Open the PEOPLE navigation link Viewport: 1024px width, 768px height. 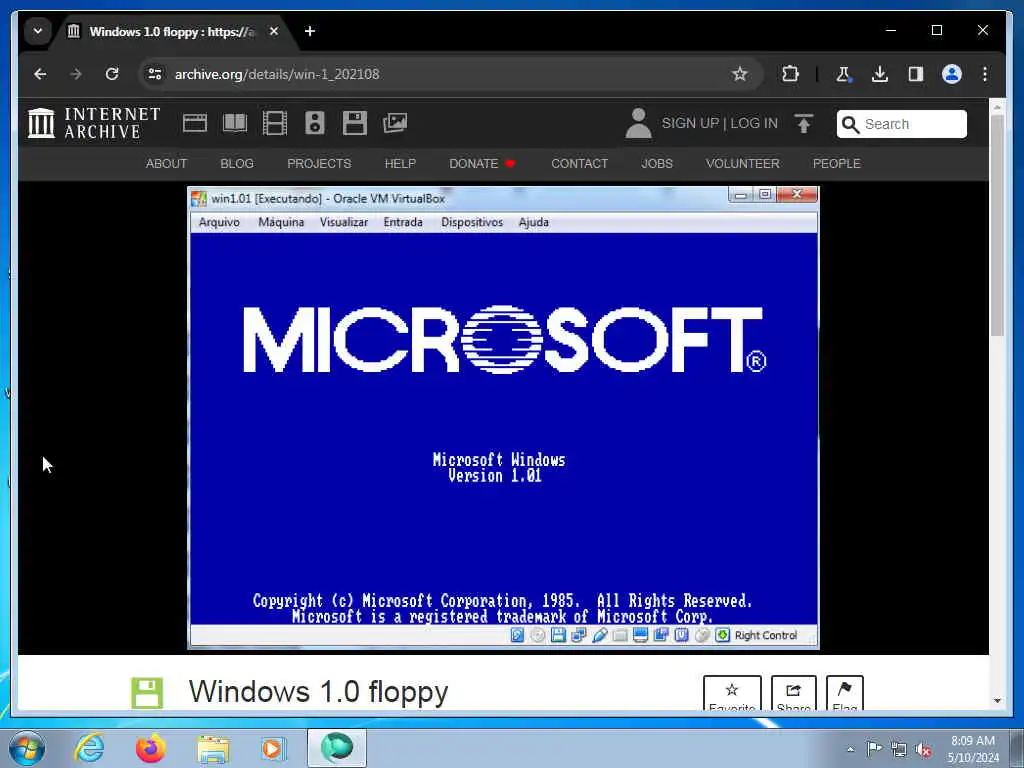pyautogui.click(x=837, y=163)
